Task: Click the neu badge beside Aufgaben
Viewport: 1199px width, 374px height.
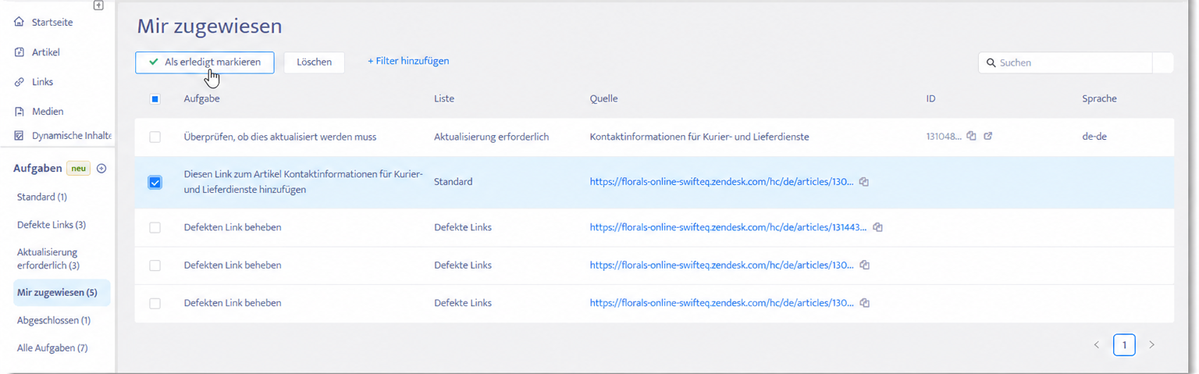Action: pyautogui.click(x=78, y=168)
